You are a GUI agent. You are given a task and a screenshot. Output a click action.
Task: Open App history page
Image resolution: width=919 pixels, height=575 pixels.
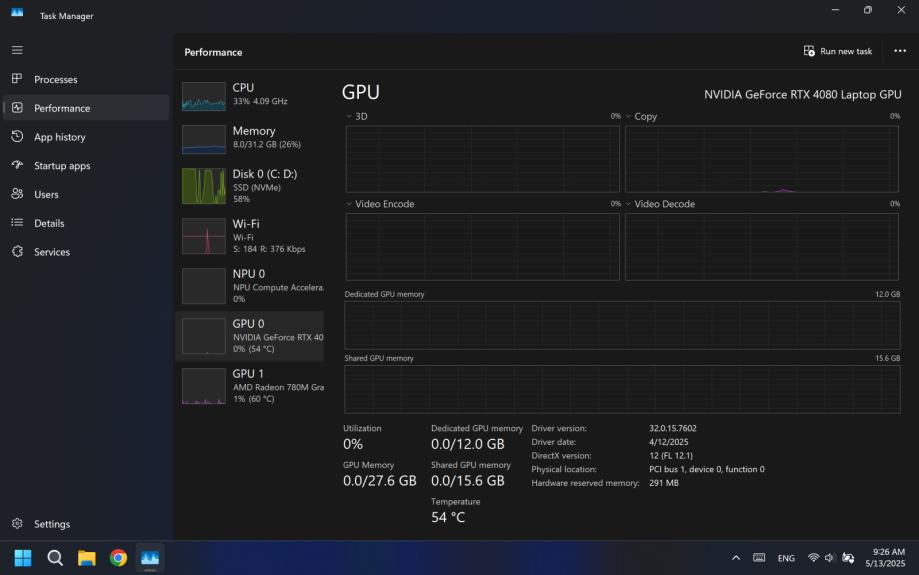[x=86, y=137]
